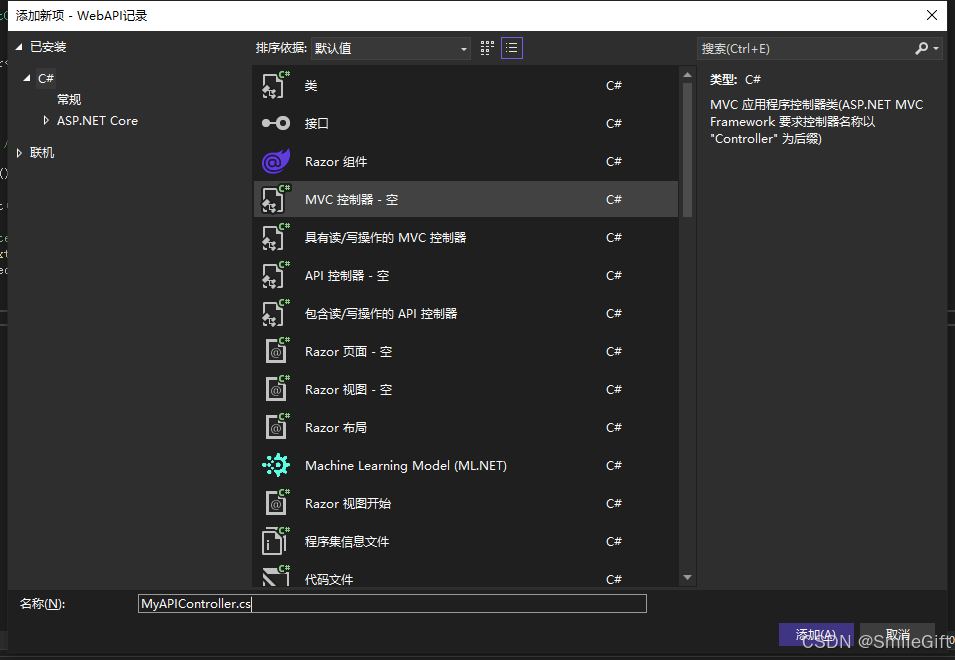The height and width of the screenshot is (660, 955).
Task: Click the 名称 filename input field
Action: (x=392, y=604)
